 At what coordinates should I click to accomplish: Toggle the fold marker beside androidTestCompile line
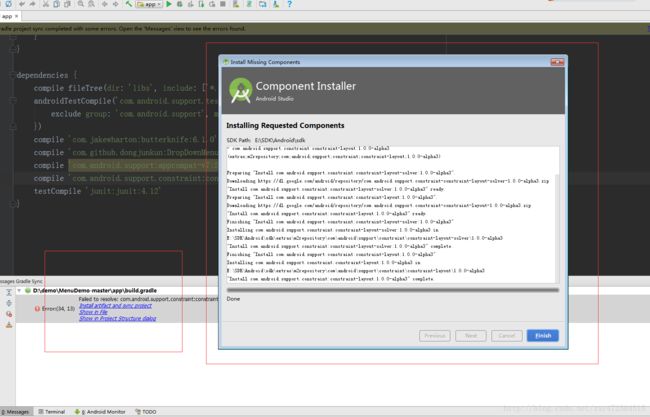[x=12, y=101]
